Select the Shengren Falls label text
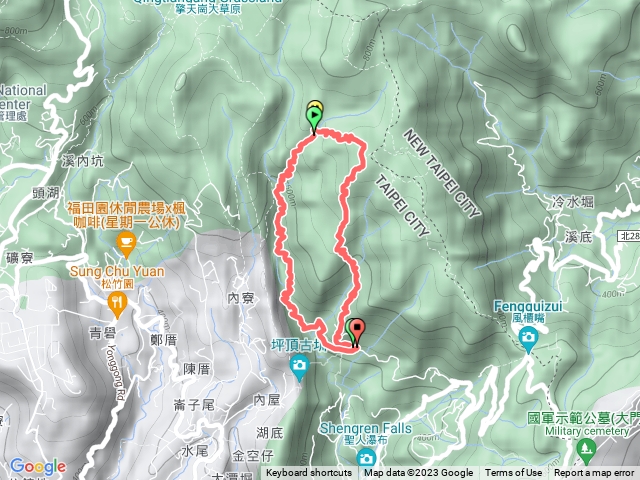 [x=365, y=428]
